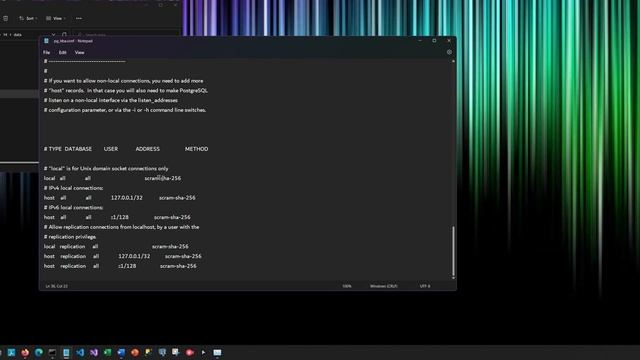Click the scroll up arrow in Notepad
Image resolution: width=640 pixels, height=360 pixels.
453,61
